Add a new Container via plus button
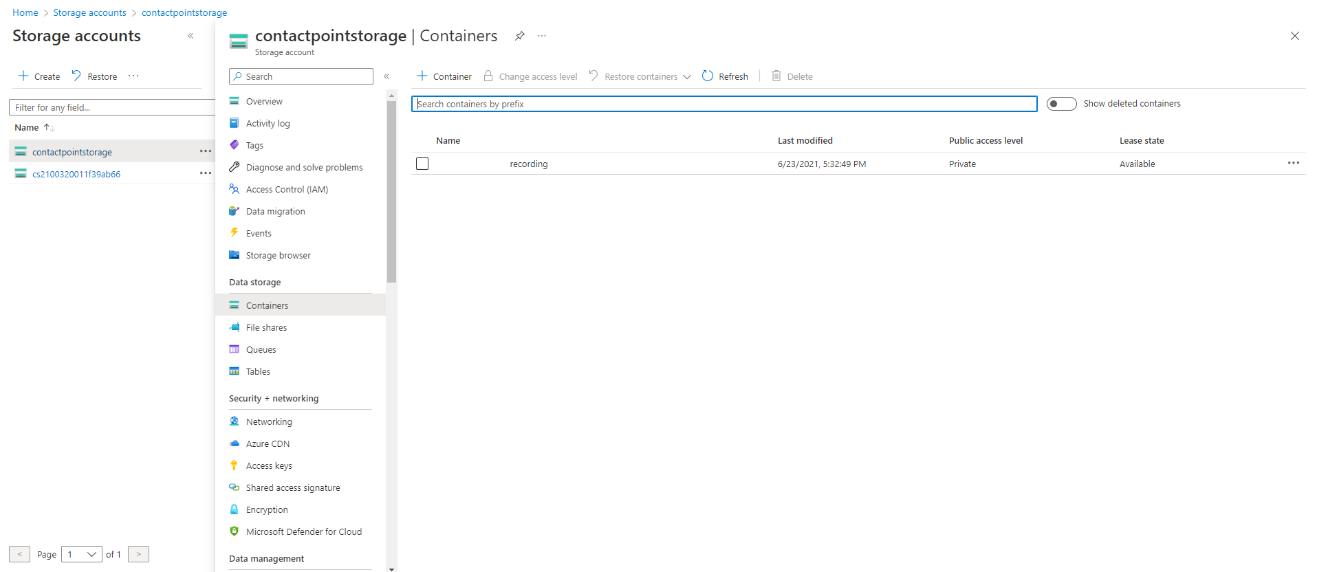This screenshot has width=1317, height=572. click(x=444, y=76)
